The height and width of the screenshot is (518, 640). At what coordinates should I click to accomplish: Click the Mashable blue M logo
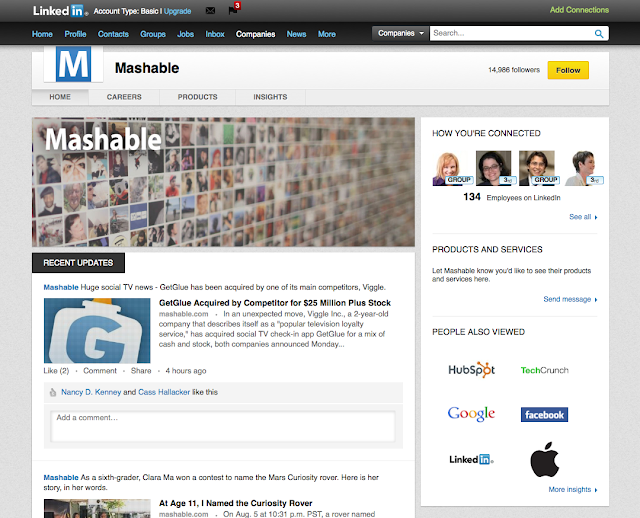point(73,67)
